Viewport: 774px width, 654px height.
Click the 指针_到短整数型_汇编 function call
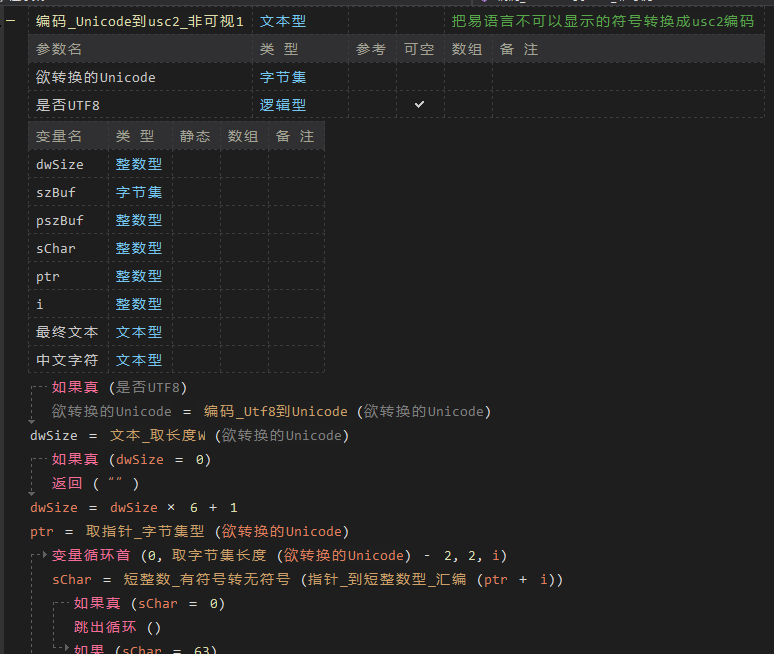pos(387,579)
